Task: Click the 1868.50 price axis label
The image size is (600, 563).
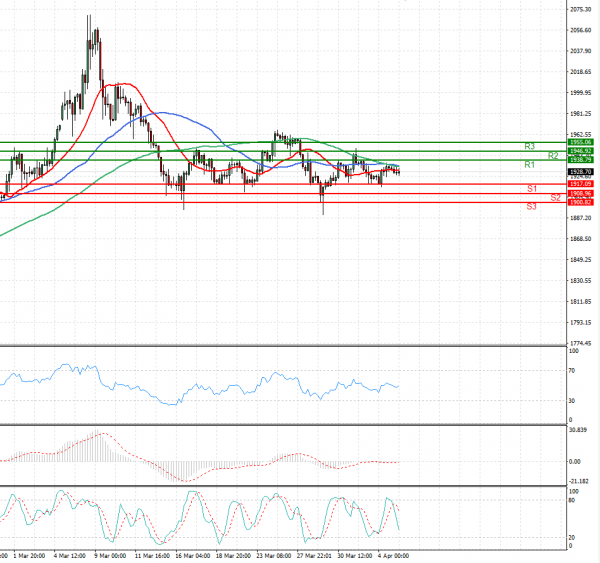Action: pos(580,239)
